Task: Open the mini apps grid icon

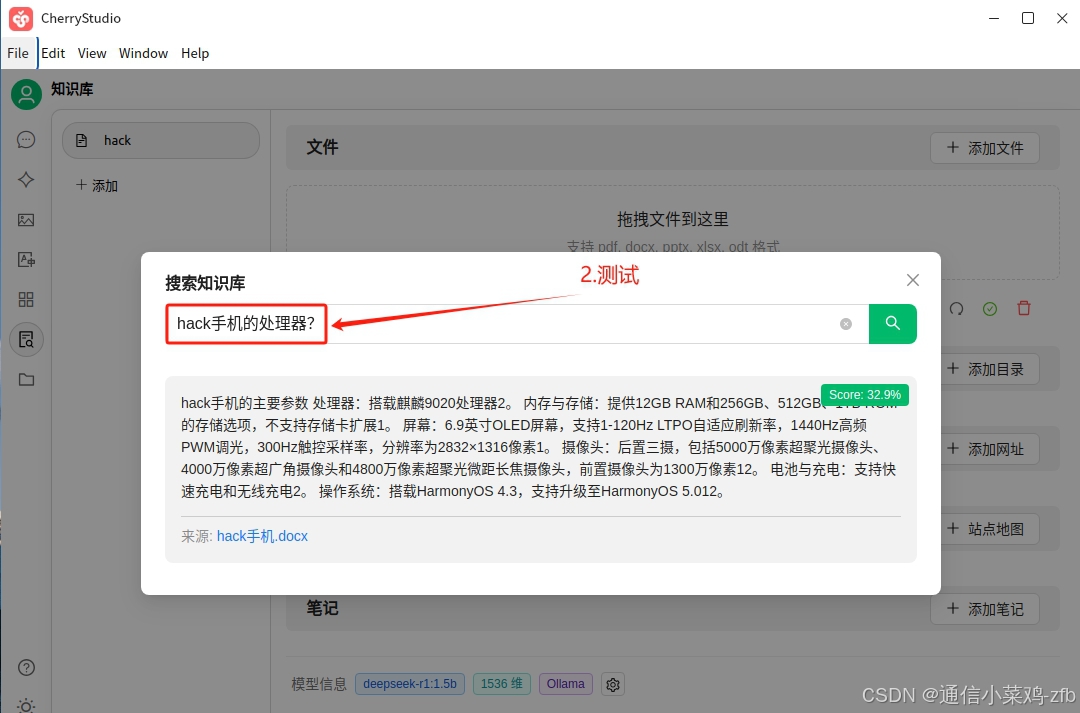Action: point(26,300)
